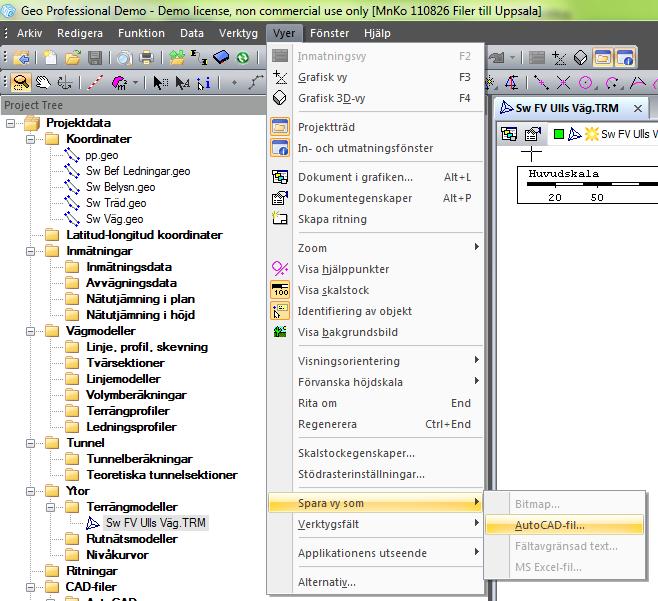Image resolution: width=658 pixels, height=601 pixels.
Task: Select Sw FV Ulls Väg.TRM tree item
Action: click(x=155, y=523)
